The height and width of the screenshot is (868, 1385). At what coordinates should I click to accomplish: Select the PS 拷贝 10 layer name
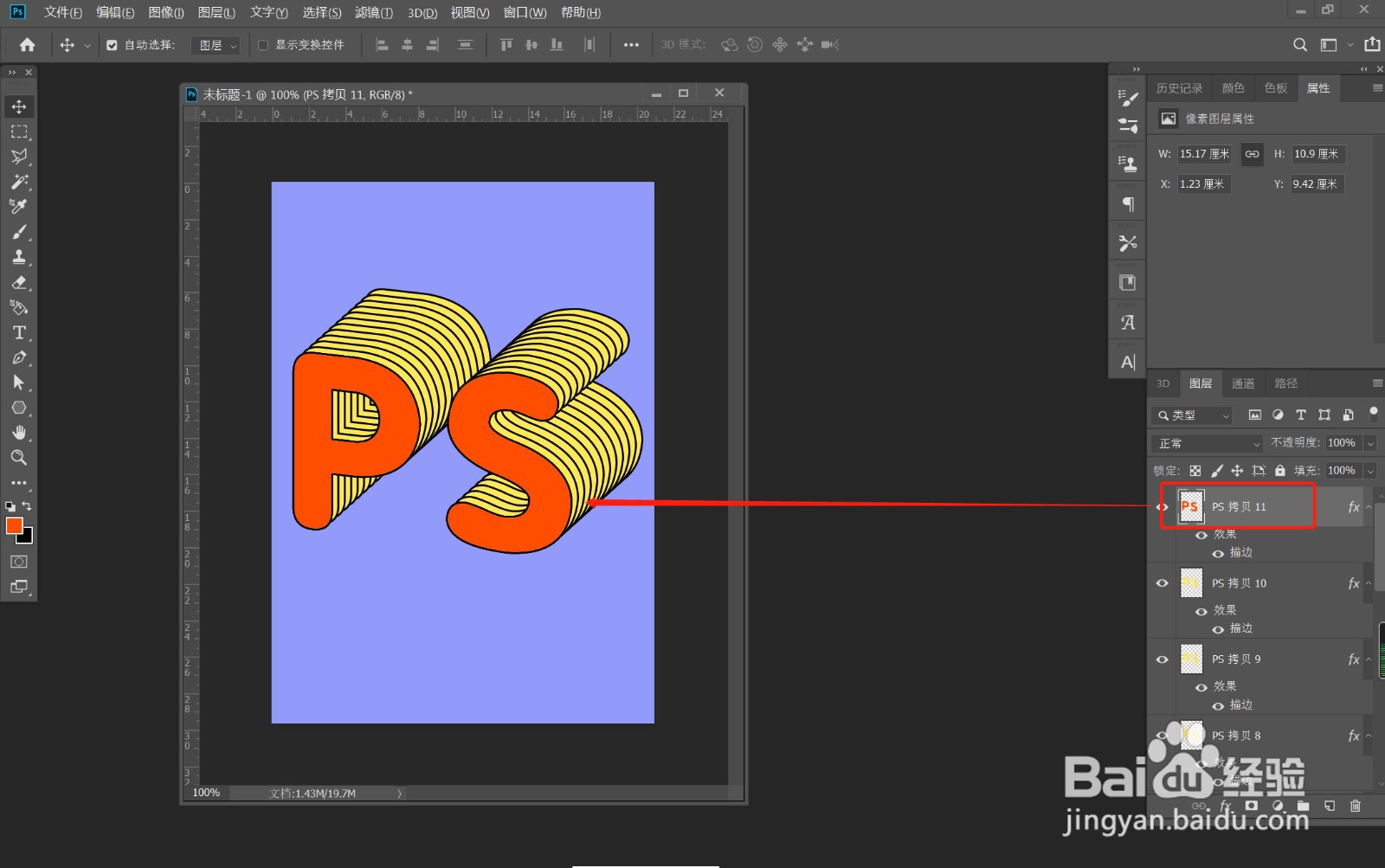pos(1239,583)
